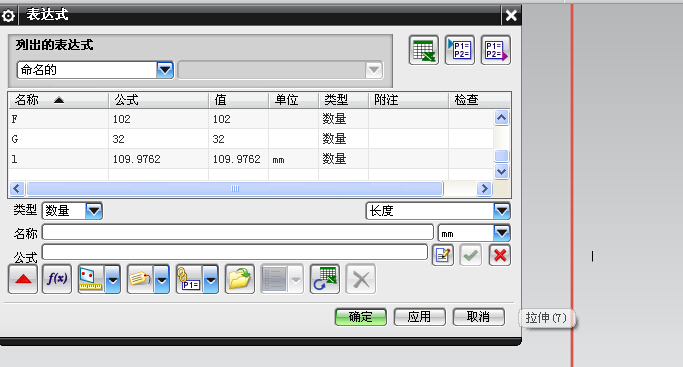The width and height of the screenshot is (683, 367).
Task: Open extended formula editor icon
Action: [x=443, y=255]
